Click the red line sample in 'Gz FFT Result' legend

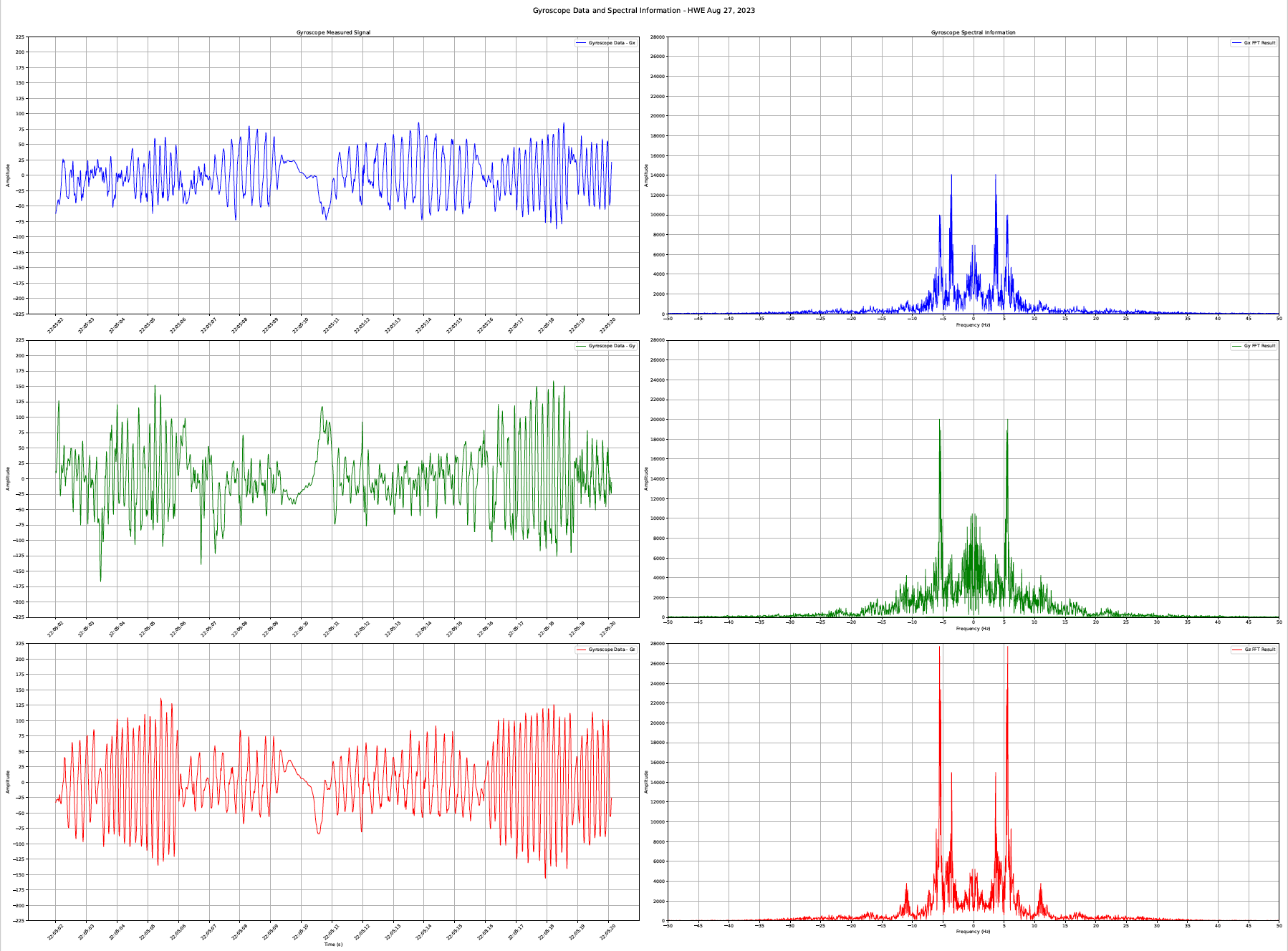[x=1236, y=650]
